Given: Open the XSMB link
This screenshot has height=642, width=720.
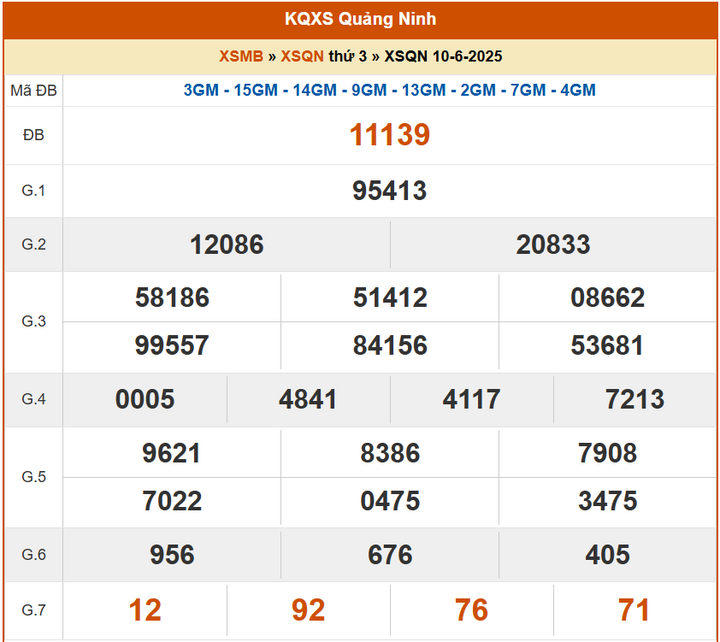Looking at the screenshot, I should tap(241, 56).
